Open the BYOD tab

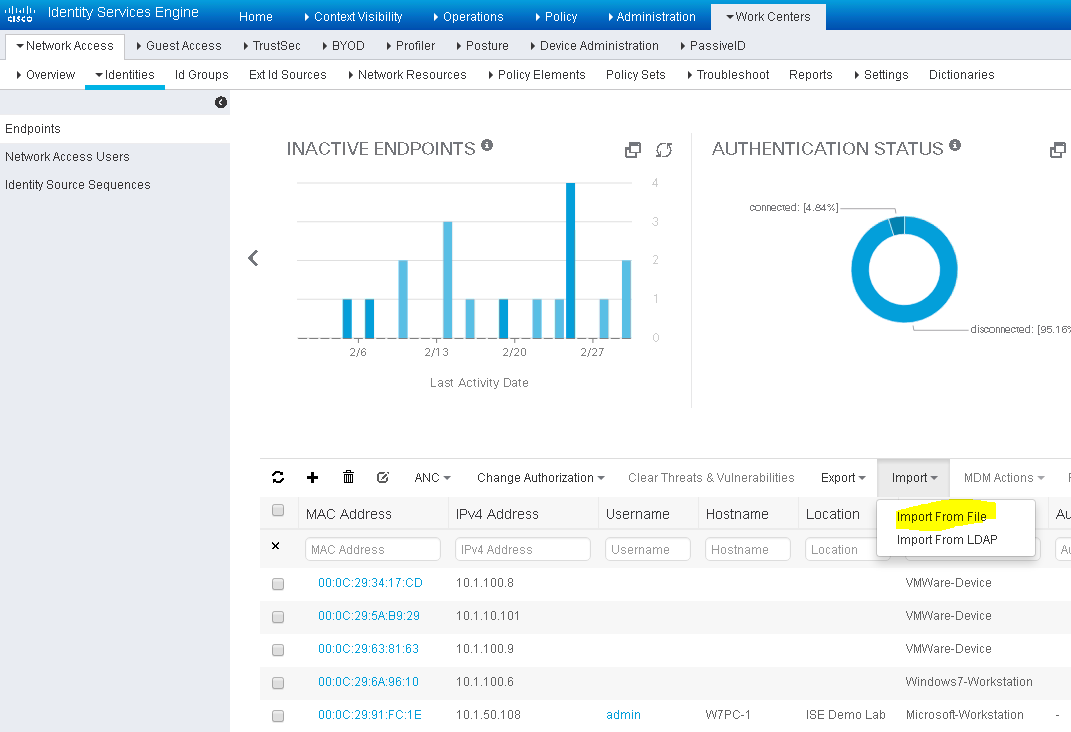pyautogui.click(x=344, y=46)
